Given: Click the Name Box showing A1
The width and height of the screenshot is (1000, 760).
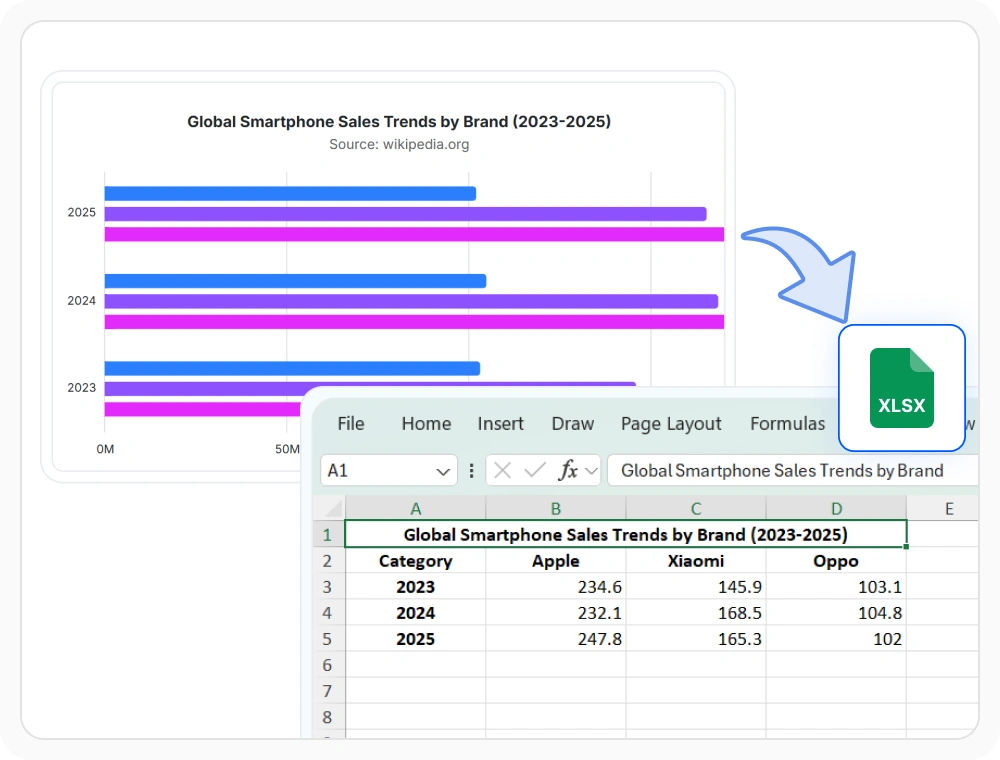Looking at the screenshot, I should [x=389, y=471].
